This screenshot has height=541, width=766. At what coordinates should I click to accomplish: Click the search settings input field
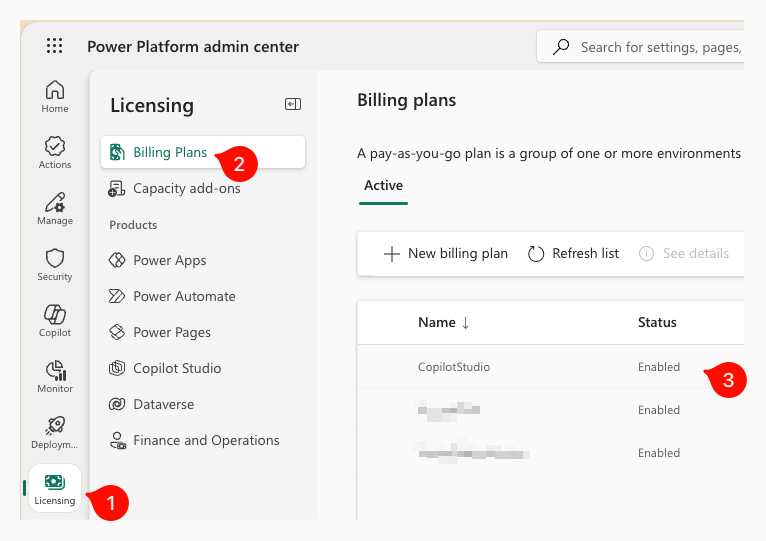(655, 46)
